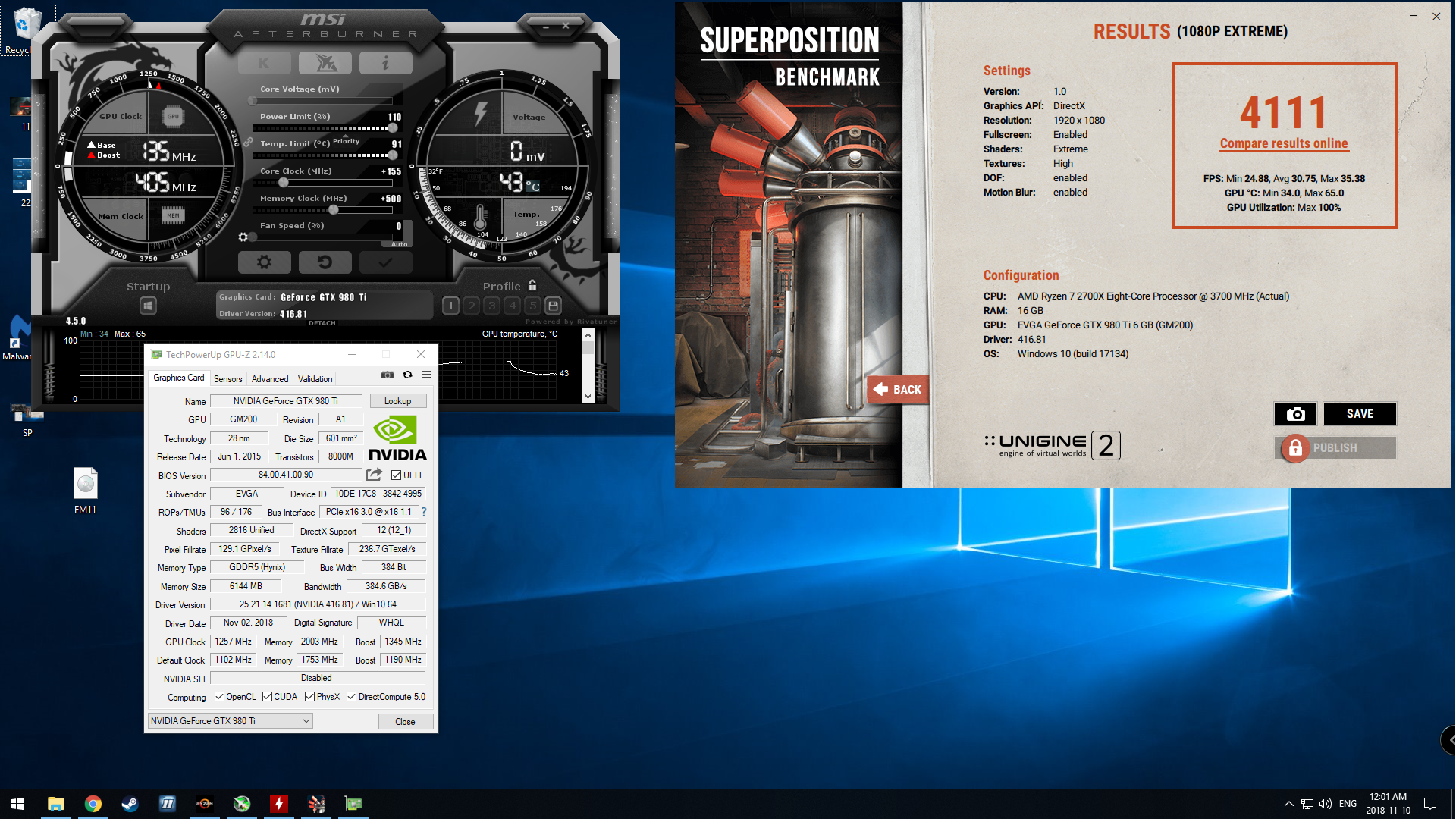The image size is (1456, 822).
Task: Select the FM11 desktop icon
Action: click(85, 491)
